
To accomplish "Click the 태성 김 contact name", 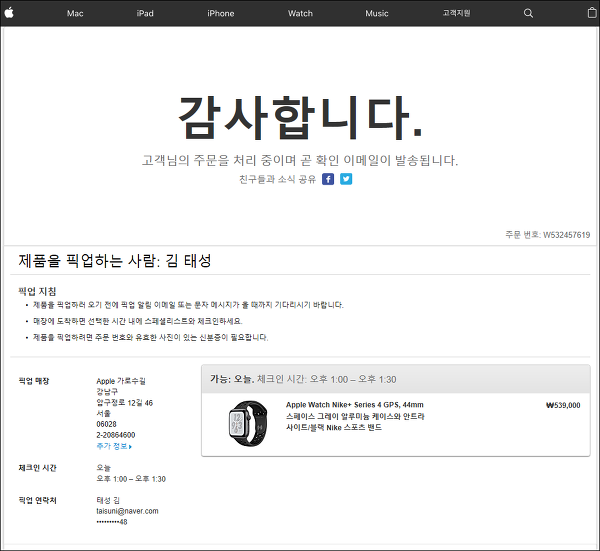I will coord(108,500).
